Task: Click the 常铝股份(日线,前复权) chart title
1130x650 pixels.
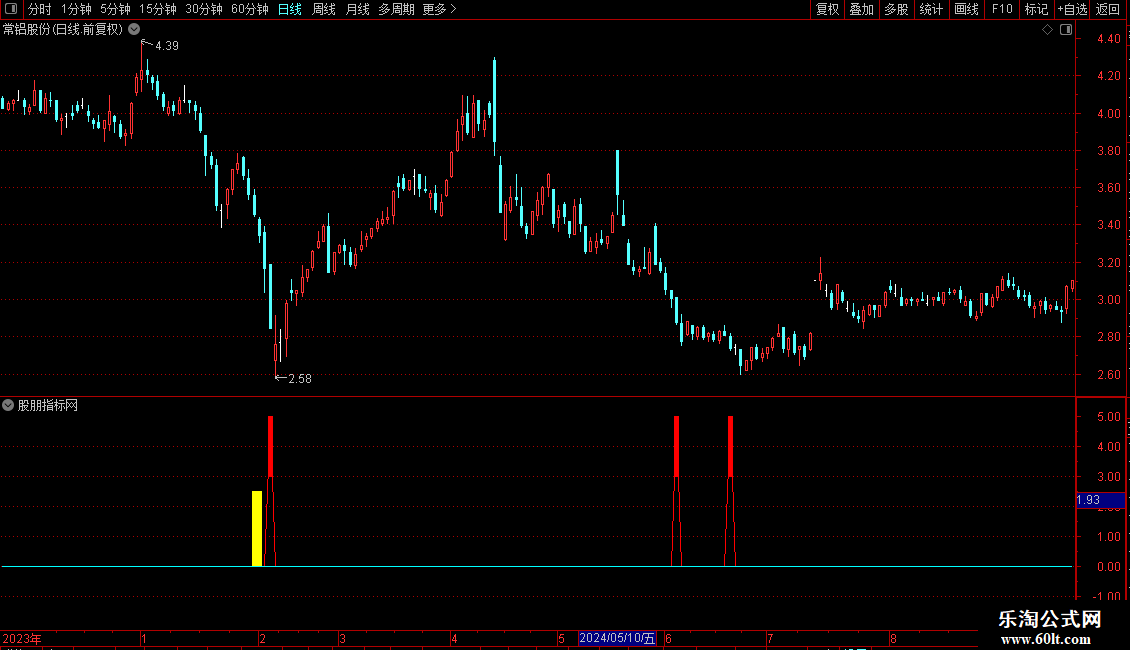Action: click(63, 30)
